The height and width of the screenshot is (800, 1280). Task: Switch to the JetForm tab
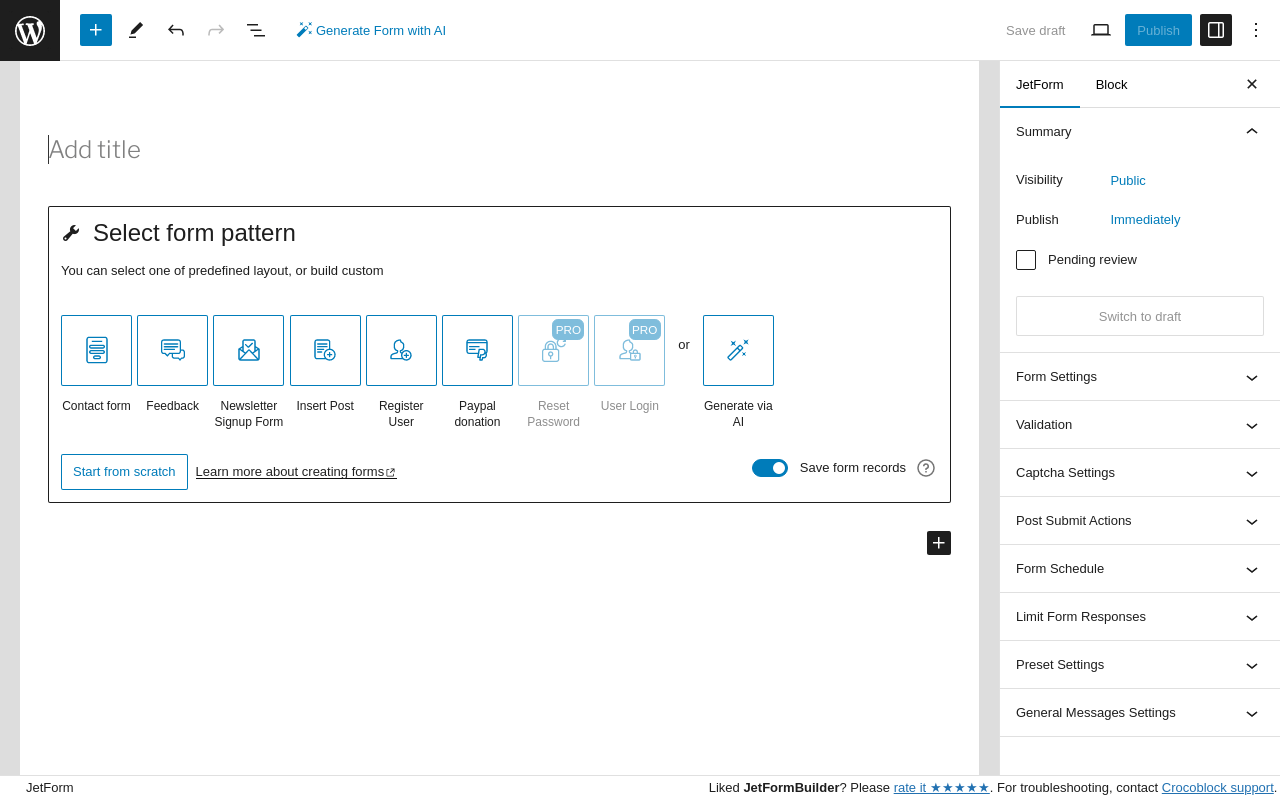(1040, 84)
